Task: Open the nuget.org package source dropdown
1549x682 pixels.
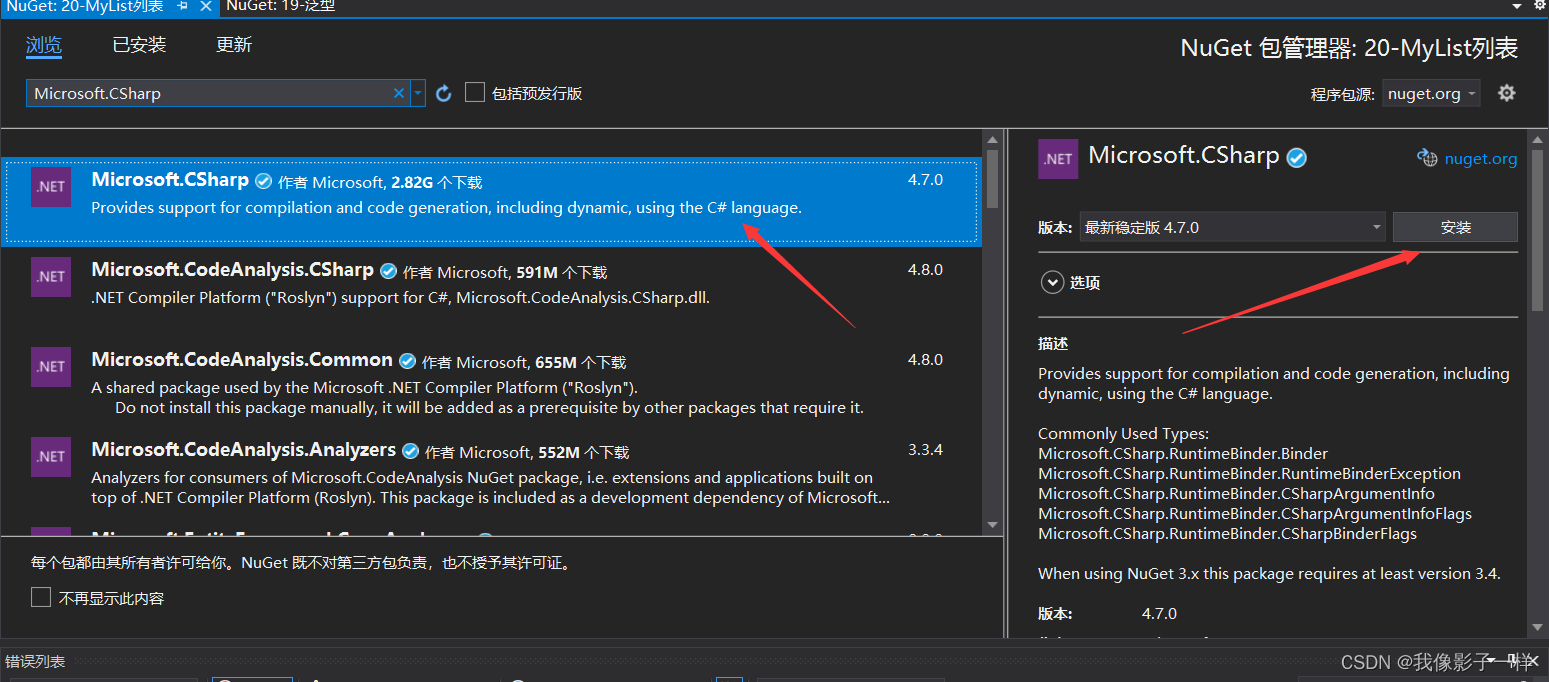Action: pos(1431,92)
